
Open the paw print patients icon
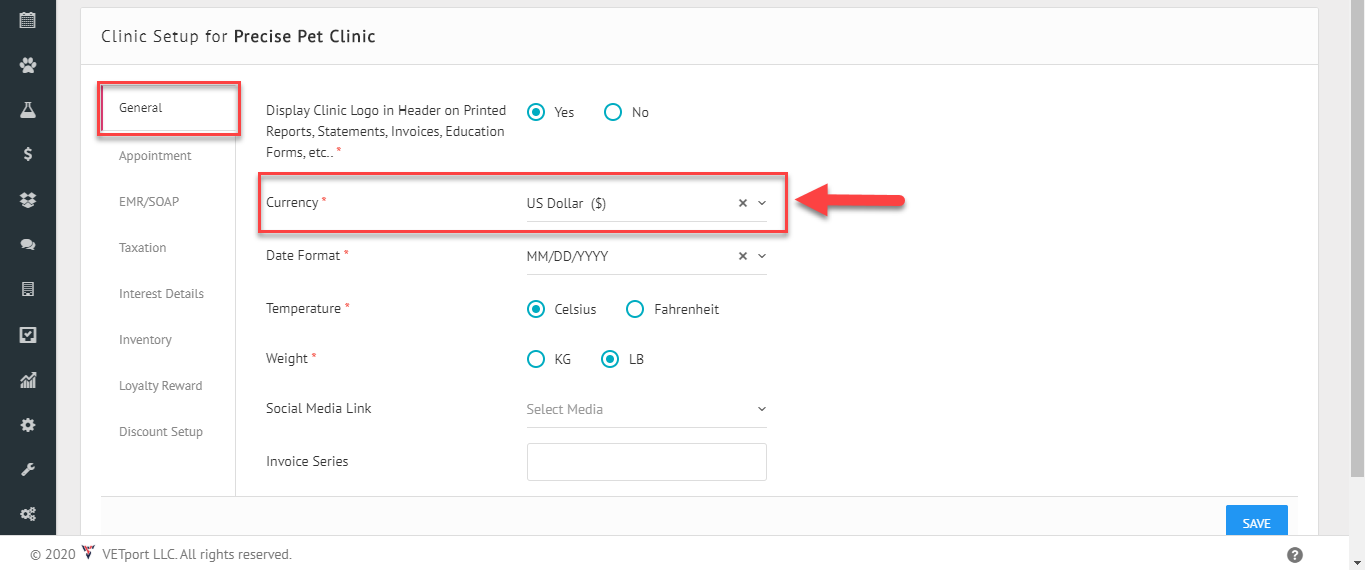(x=28, y=65)
